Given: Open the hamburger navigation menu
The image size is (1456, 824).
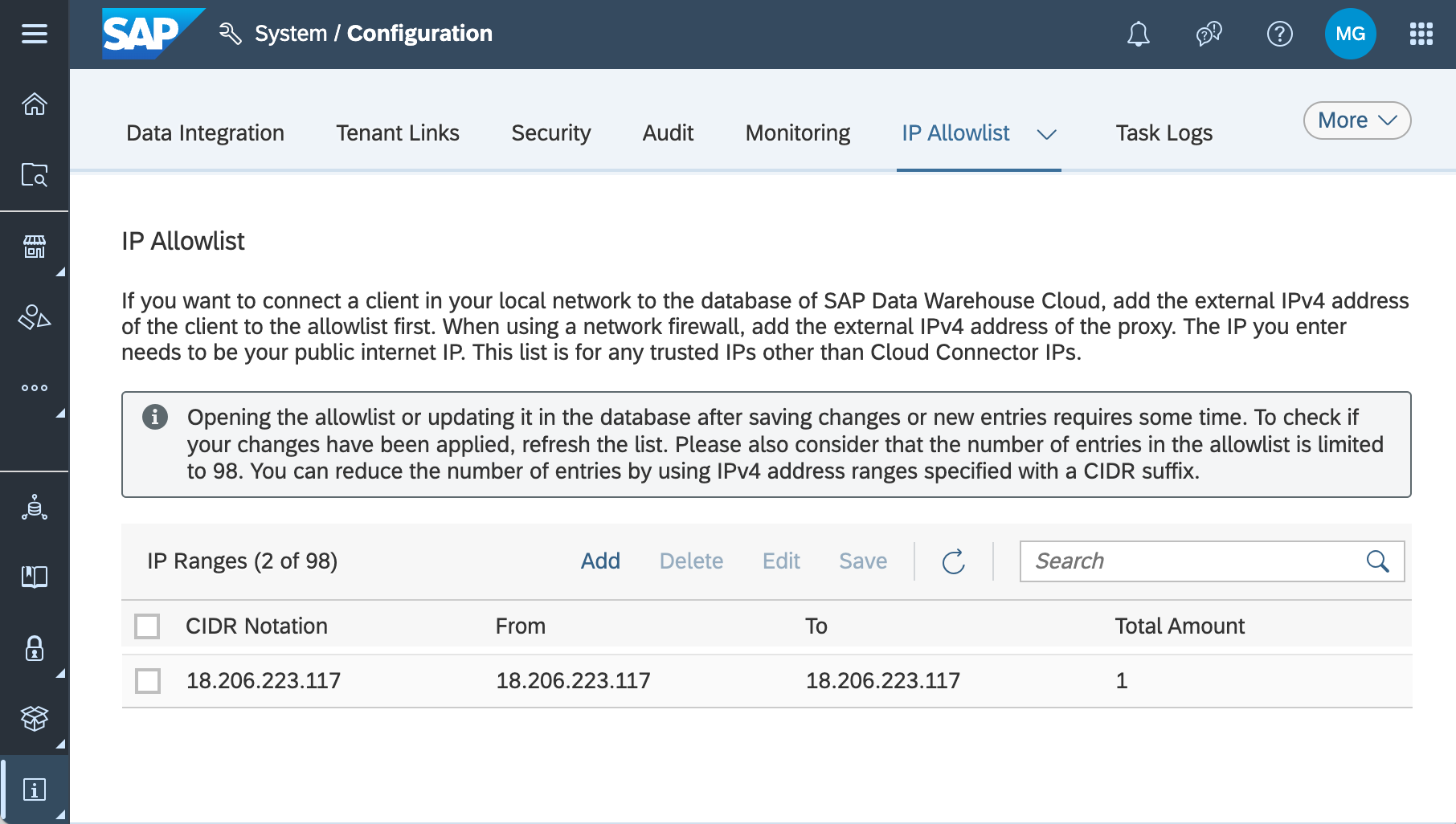Looking at the screenshot, I should tap(35, 34).
